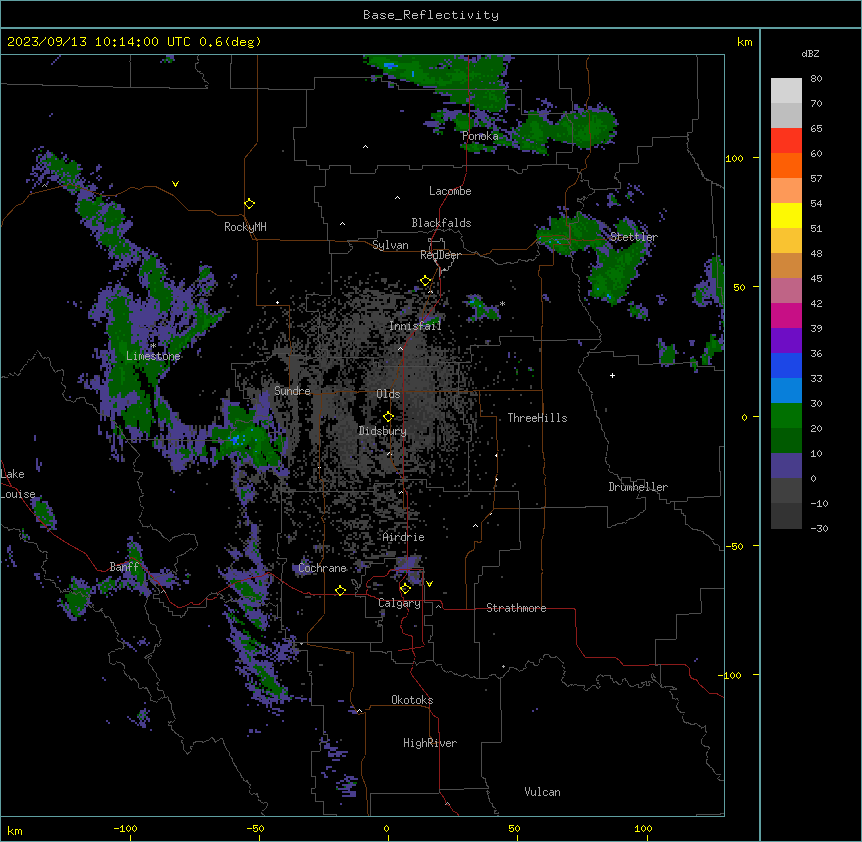Click the Olds city label
This screenshot has height=842, width=862.
tap(388, 394)
